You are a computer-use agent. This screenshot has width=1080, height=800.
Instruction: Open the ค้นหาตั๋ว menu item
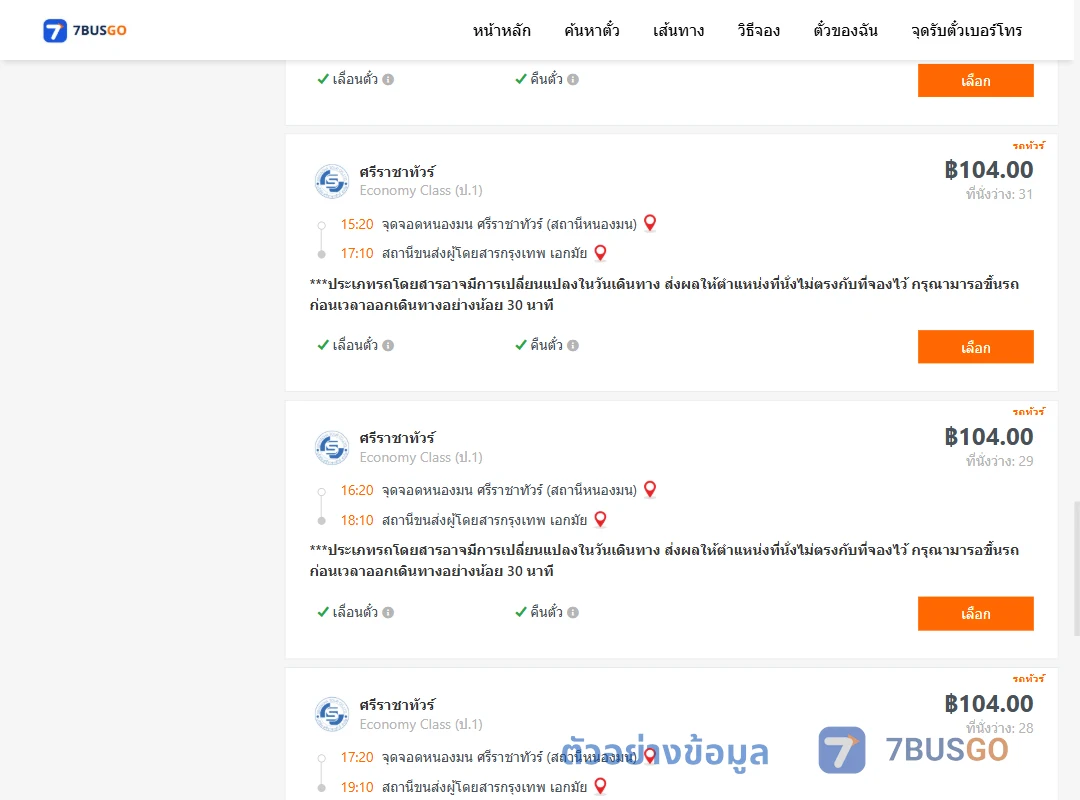click(592, 30)
